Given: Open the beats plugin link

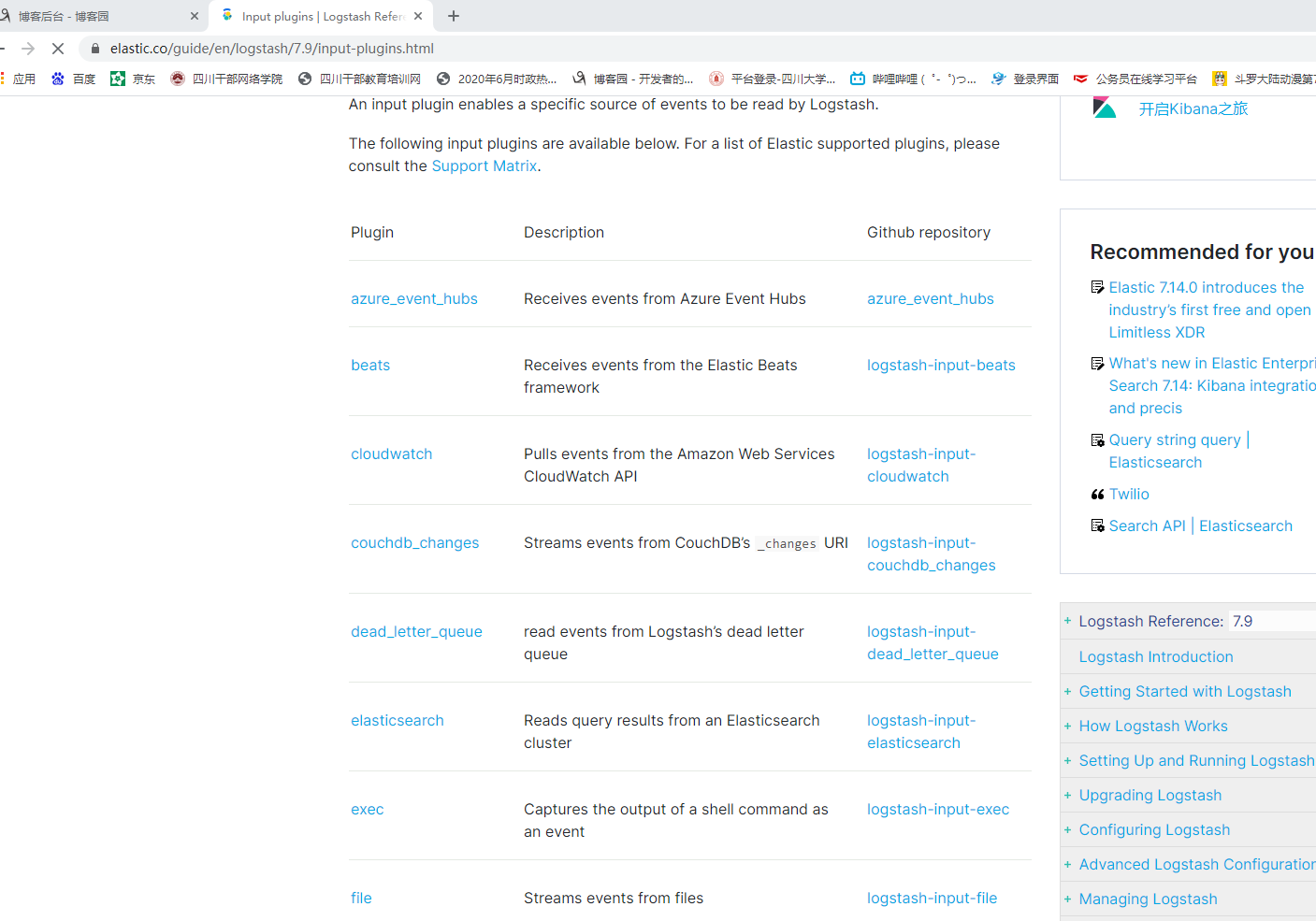Looking at the screenshot, I should click(x=370, y=365).
